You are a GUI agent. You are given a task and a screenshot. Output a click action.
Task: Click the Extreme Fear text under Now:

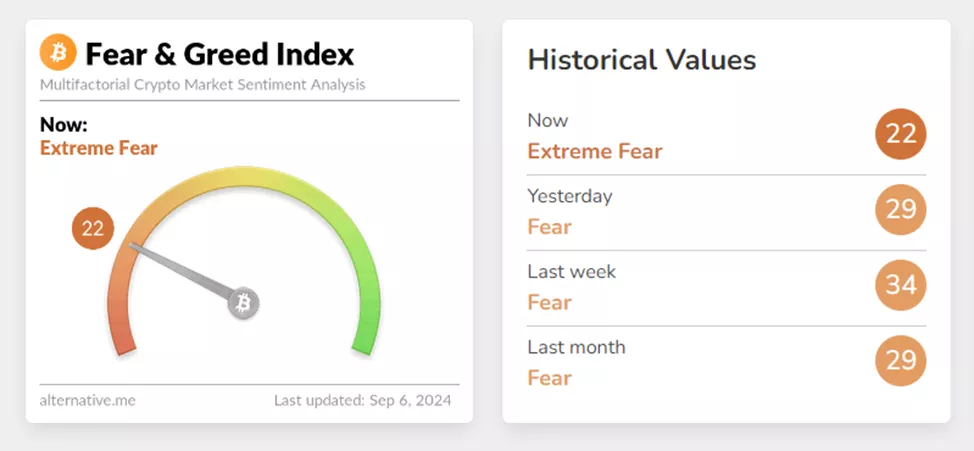click(x=99, y=148)
